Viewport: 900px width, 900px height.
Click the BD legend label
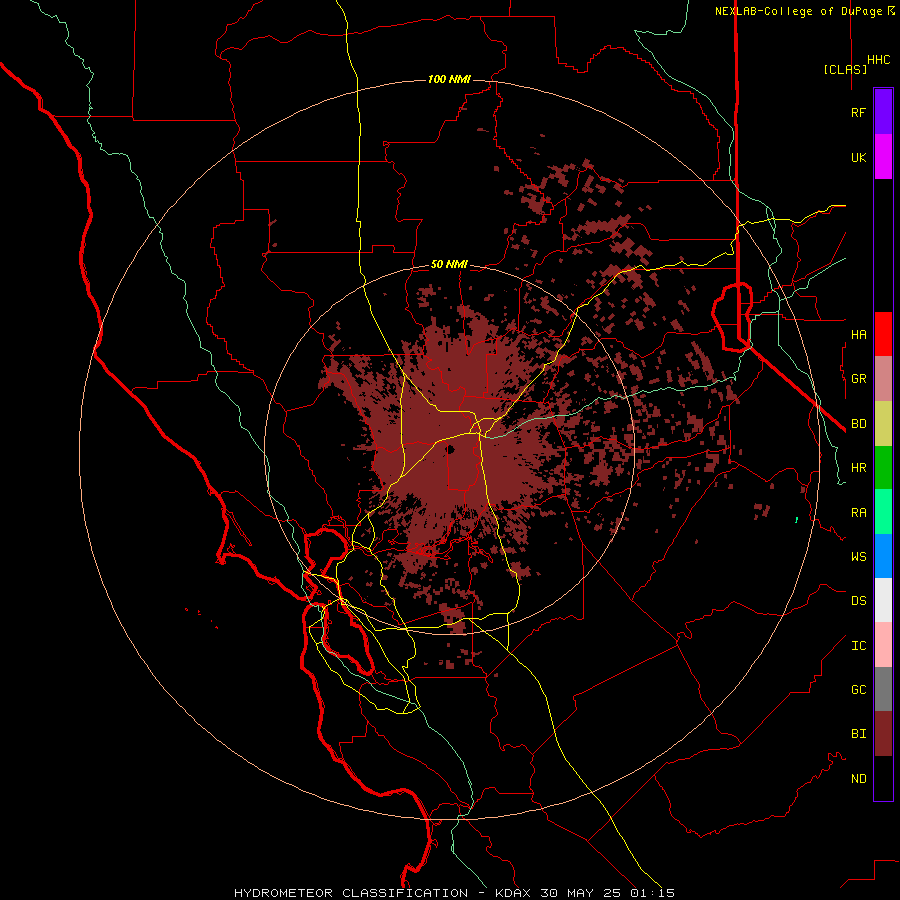pos(858,424)
